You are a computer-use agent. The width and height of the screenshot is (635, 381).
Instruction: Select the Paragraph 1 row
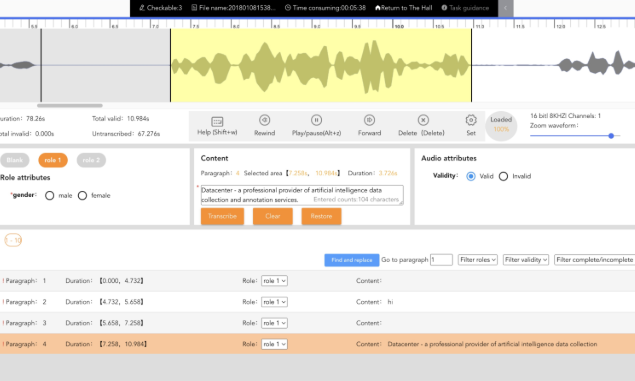pyautogui.click(x=318, y=281)
